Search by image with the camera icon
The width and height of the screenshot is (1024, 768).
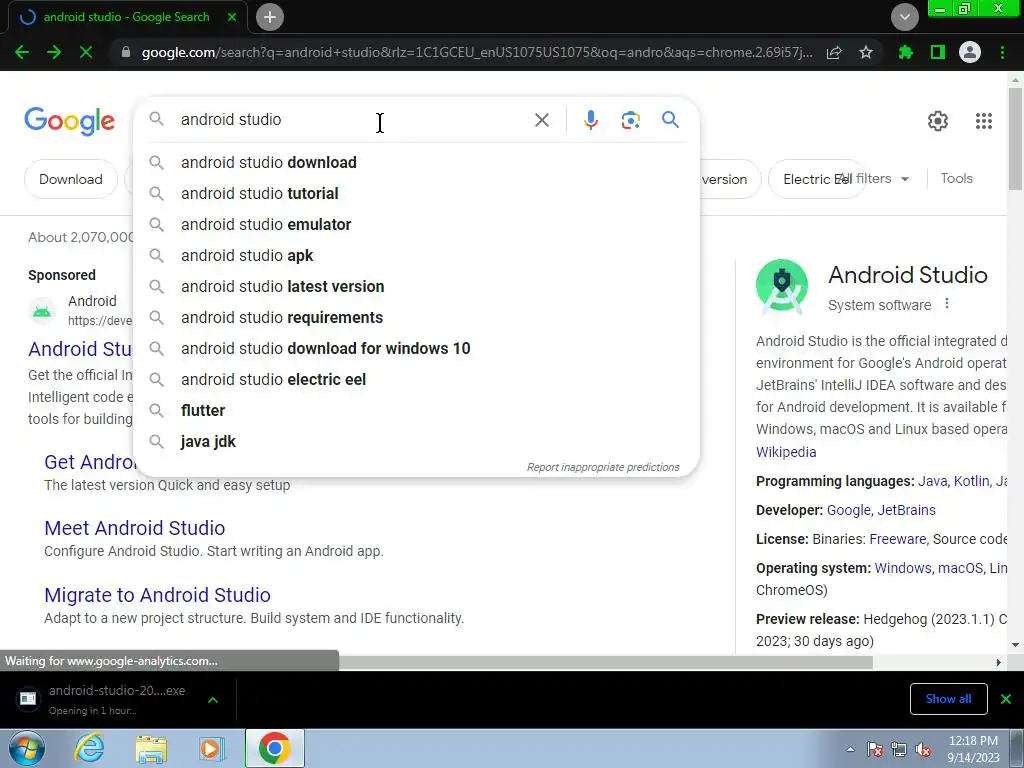[630, 120]
